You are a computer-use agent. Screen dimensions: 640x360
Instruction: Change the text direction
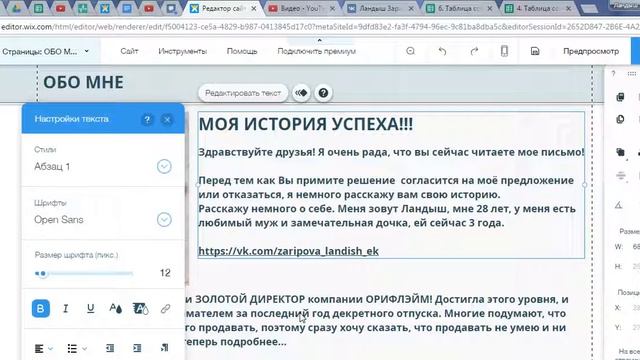click(164, 348)
